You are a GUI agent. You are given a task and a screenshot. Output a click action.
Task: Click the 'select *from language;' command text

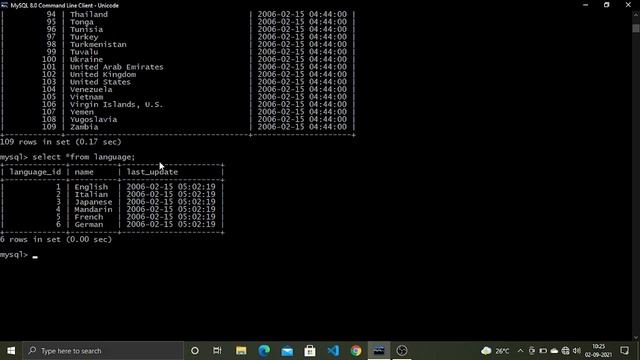(x=84, y=157)
